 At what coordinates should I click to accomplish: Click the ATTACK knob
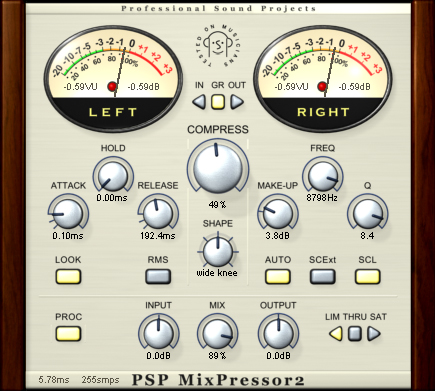(x=68, y=214)
